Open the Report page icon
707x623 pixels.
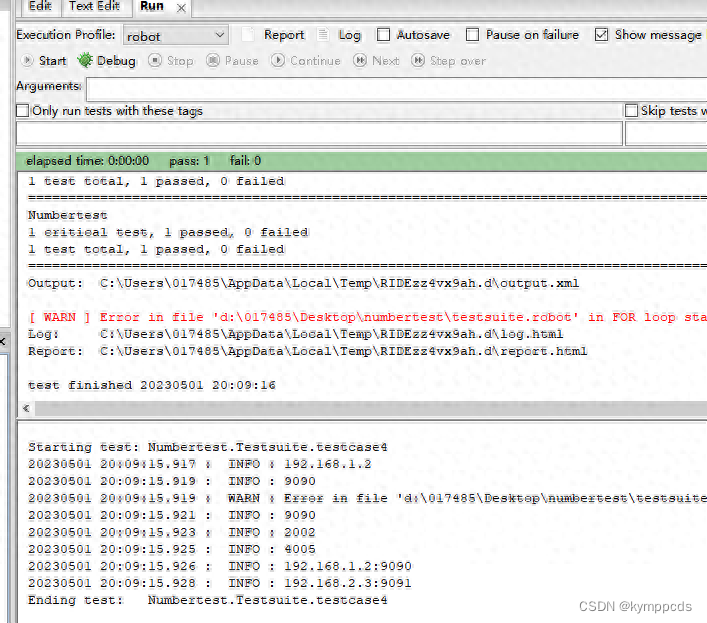[248, 35]
